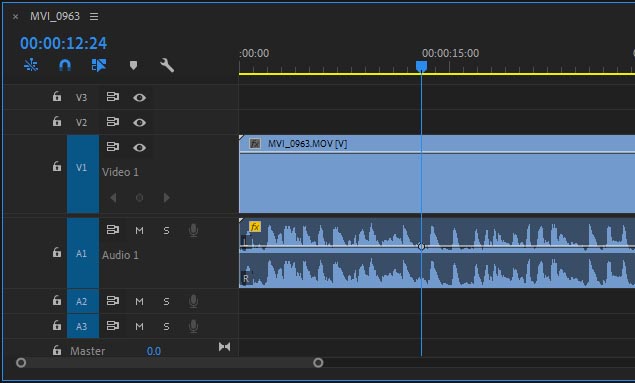
Task: Mute Audio 1 track
Action: [x=139, y=231]
